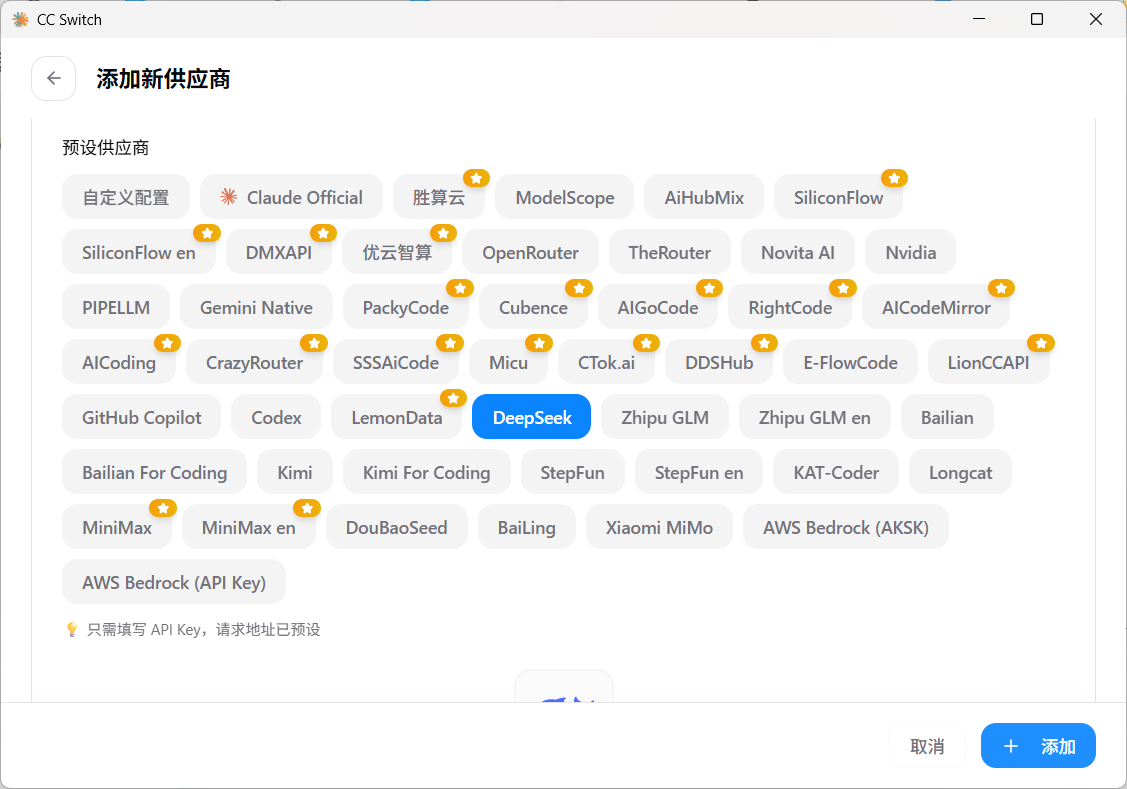Select the KAT-Coder preset
This screenshot has height=789, width=1127.
tap(836, 472)
